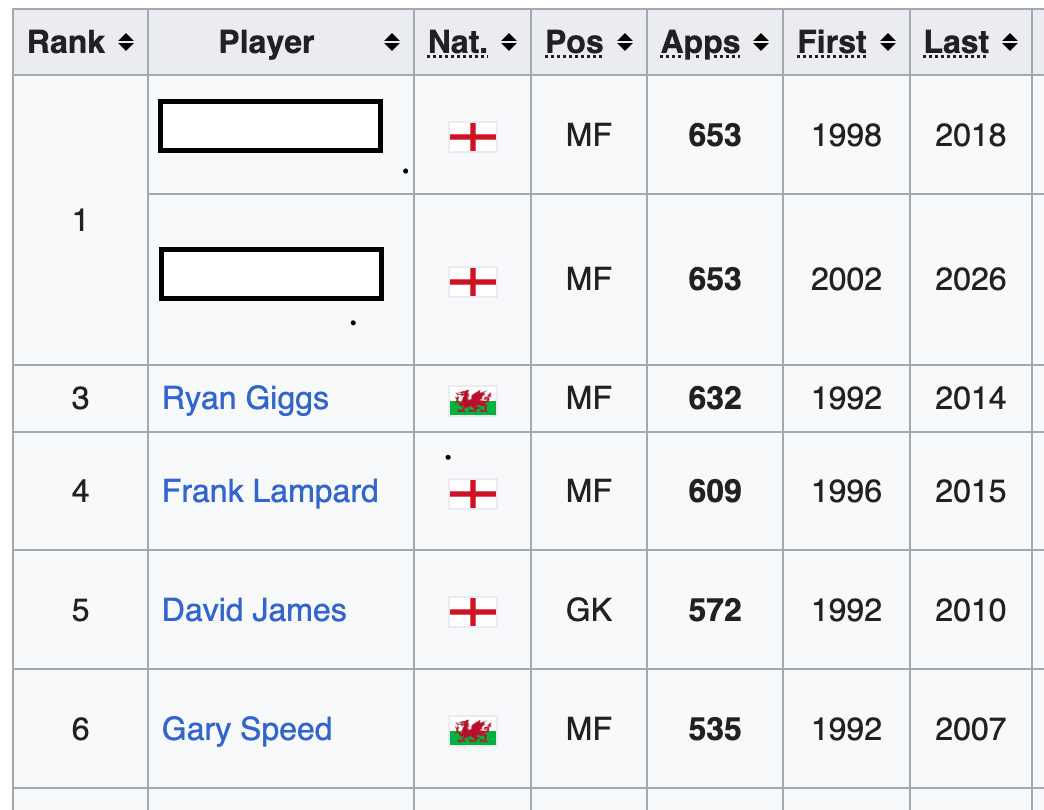Click first redacted player name box
The height and width of the screenshot is (810, 1044).
(x=270, y=126)
